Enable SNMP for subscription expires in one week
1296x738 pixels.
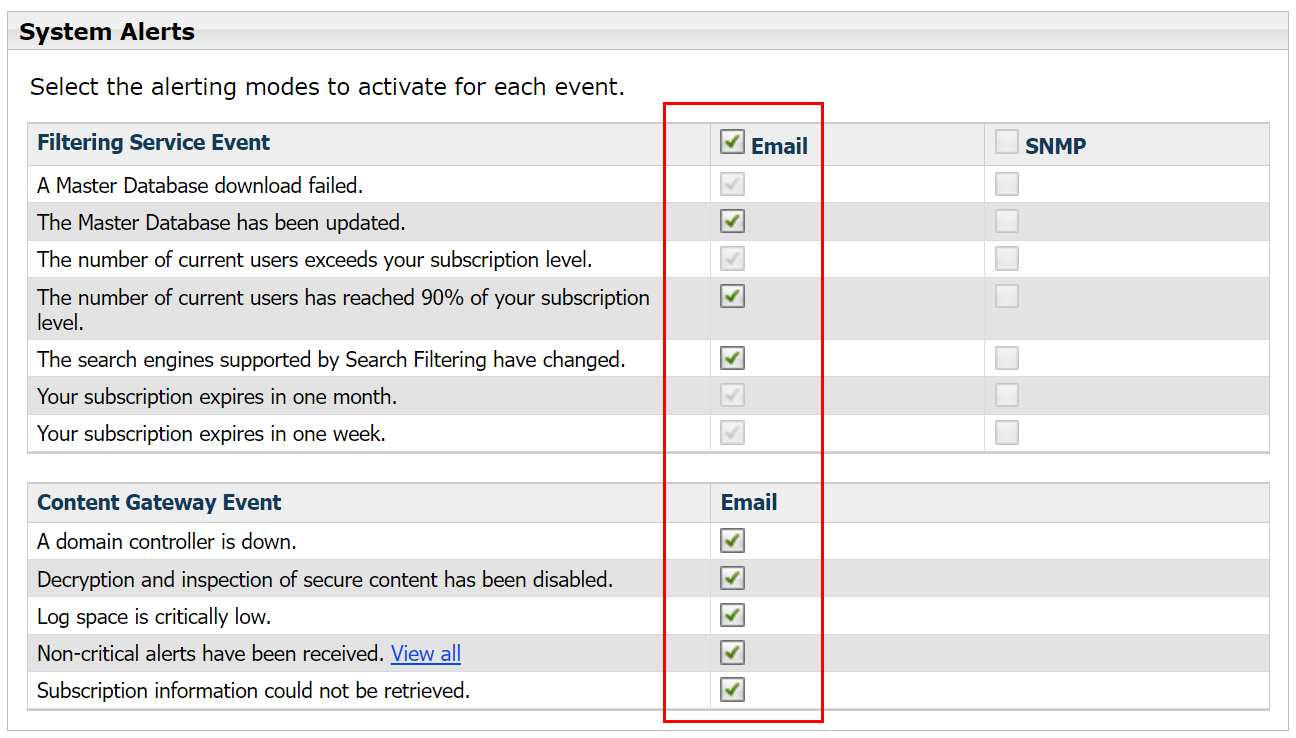[1007, 432]
